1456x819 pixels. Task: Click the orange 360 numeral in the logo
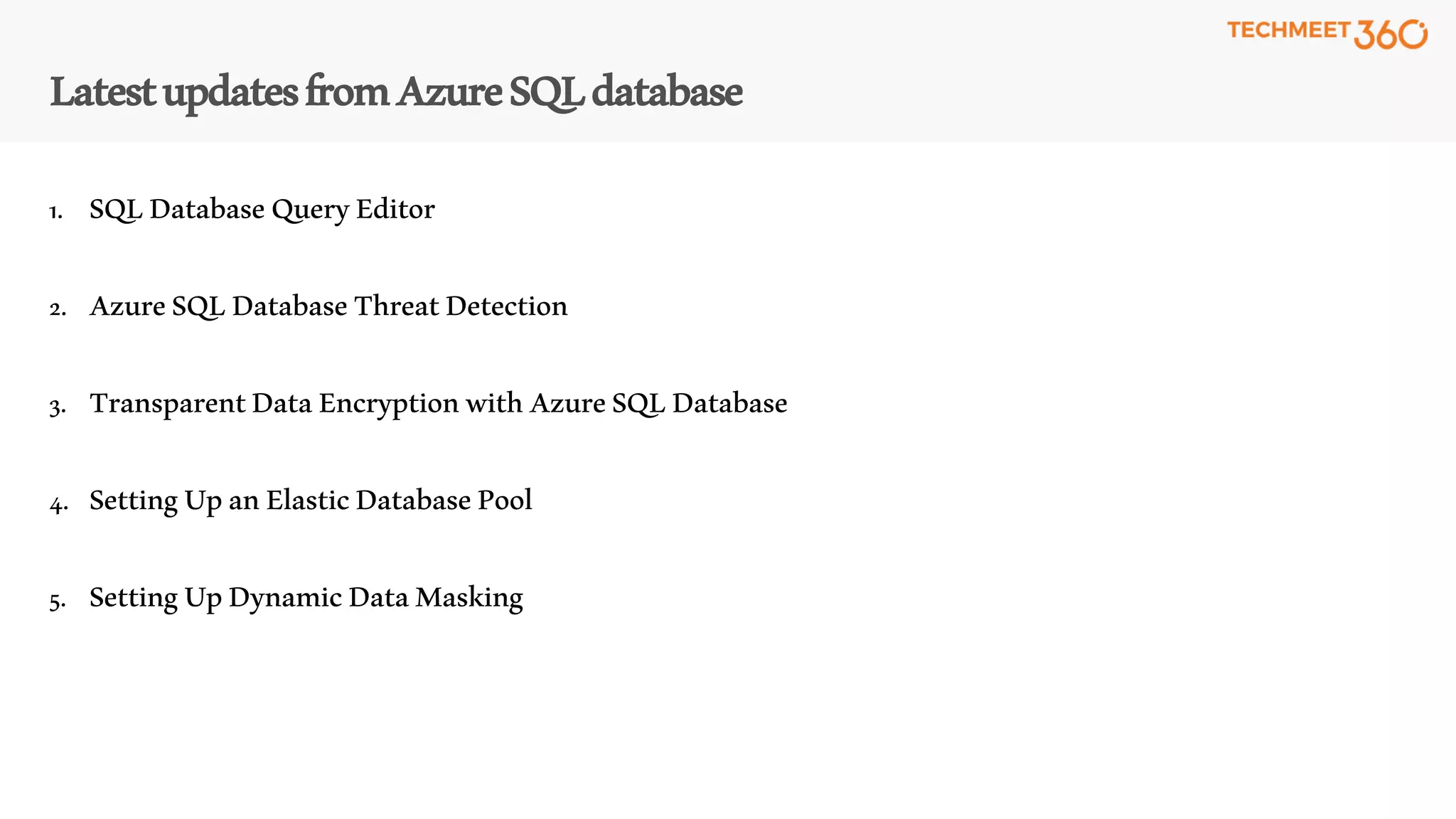pyautogui.click(x=1389, y=34)
